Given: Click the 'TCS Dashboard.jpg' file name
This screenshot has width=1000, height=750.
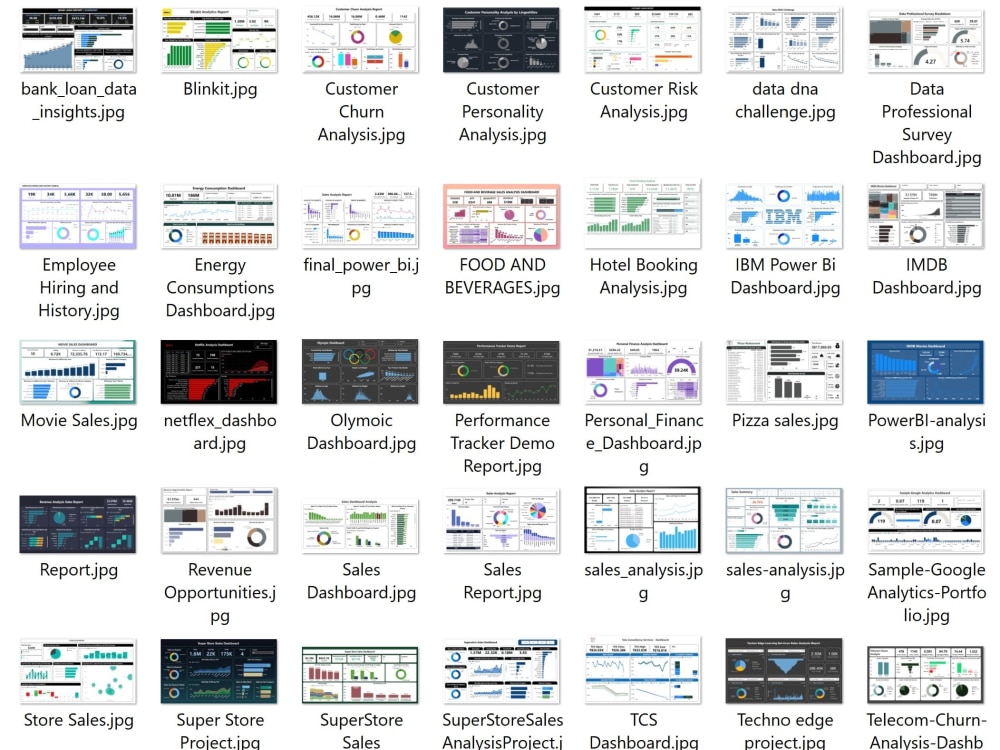Looking at the screenshot, I should coord(643,731).
